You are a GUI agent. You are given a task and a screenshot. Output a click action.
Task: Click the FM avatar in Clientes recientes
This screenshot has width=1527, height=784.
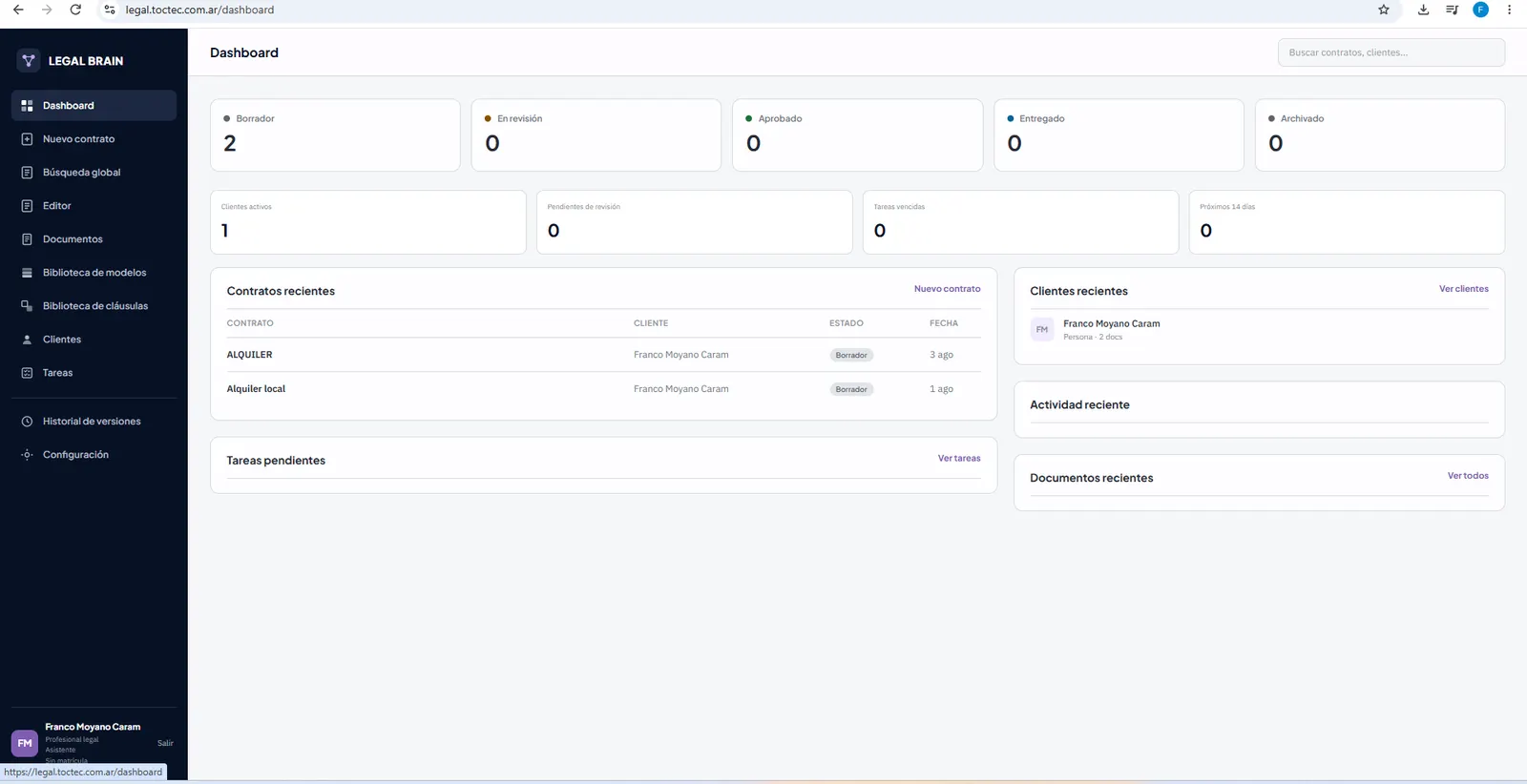(1042, 330)
